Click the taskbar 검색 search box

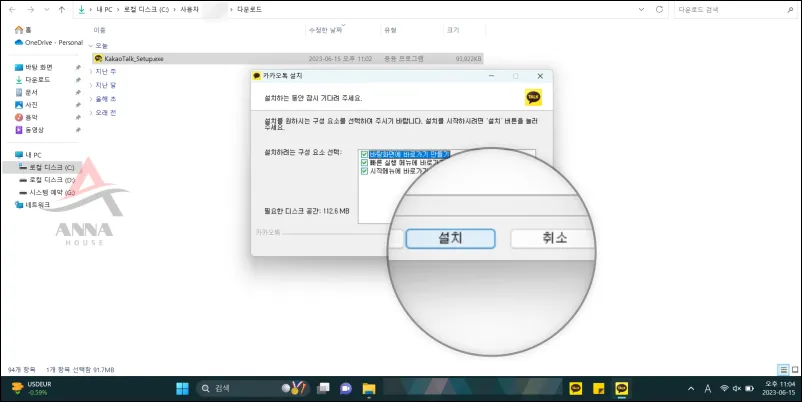(253, 389)
